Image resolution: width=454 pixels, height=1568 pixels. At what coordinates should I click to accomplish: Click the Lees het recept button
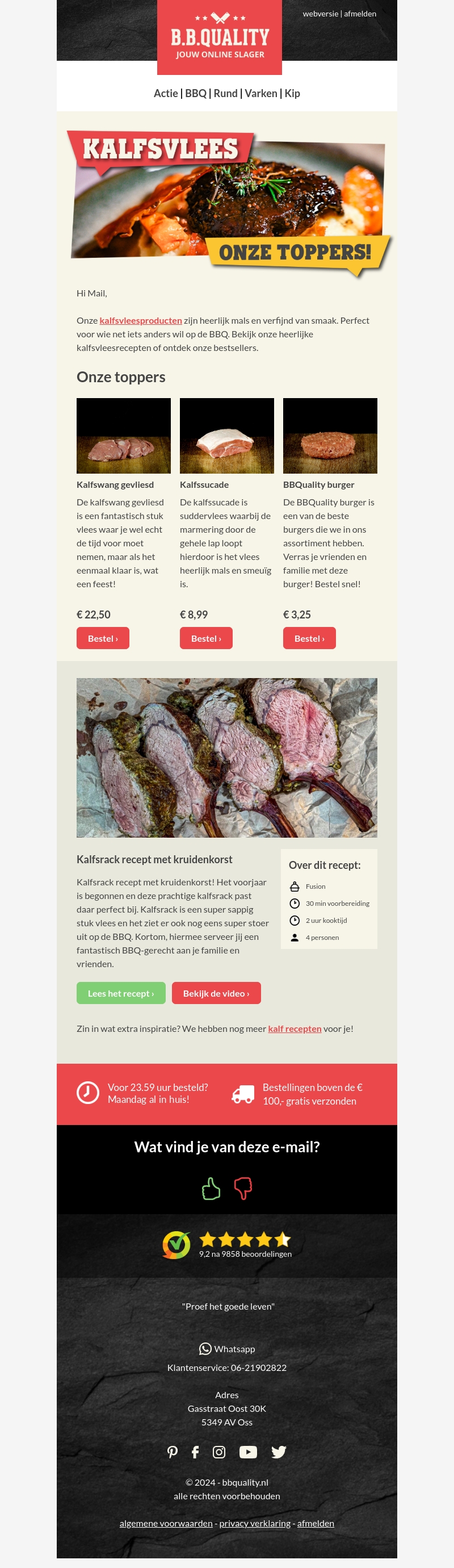121,993
